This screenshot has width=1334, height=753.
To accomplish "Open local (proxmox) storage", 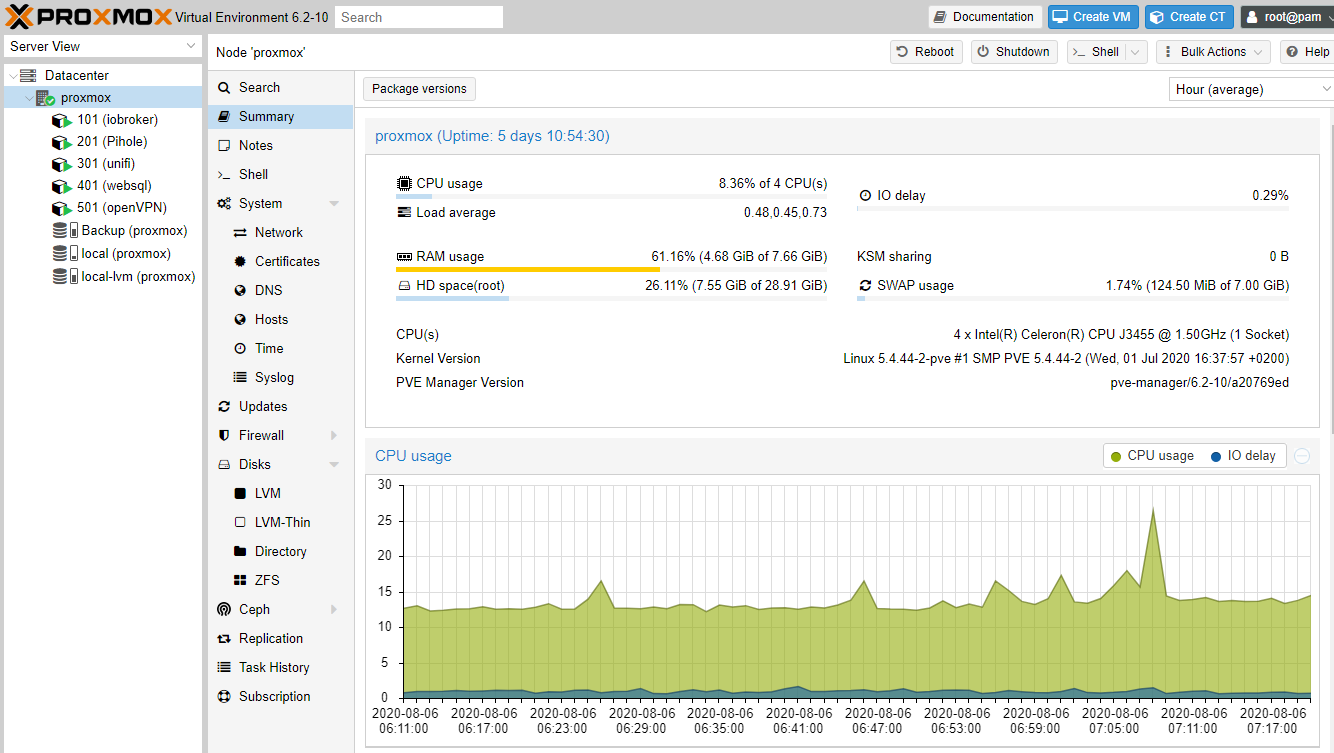I will [125, 253].
